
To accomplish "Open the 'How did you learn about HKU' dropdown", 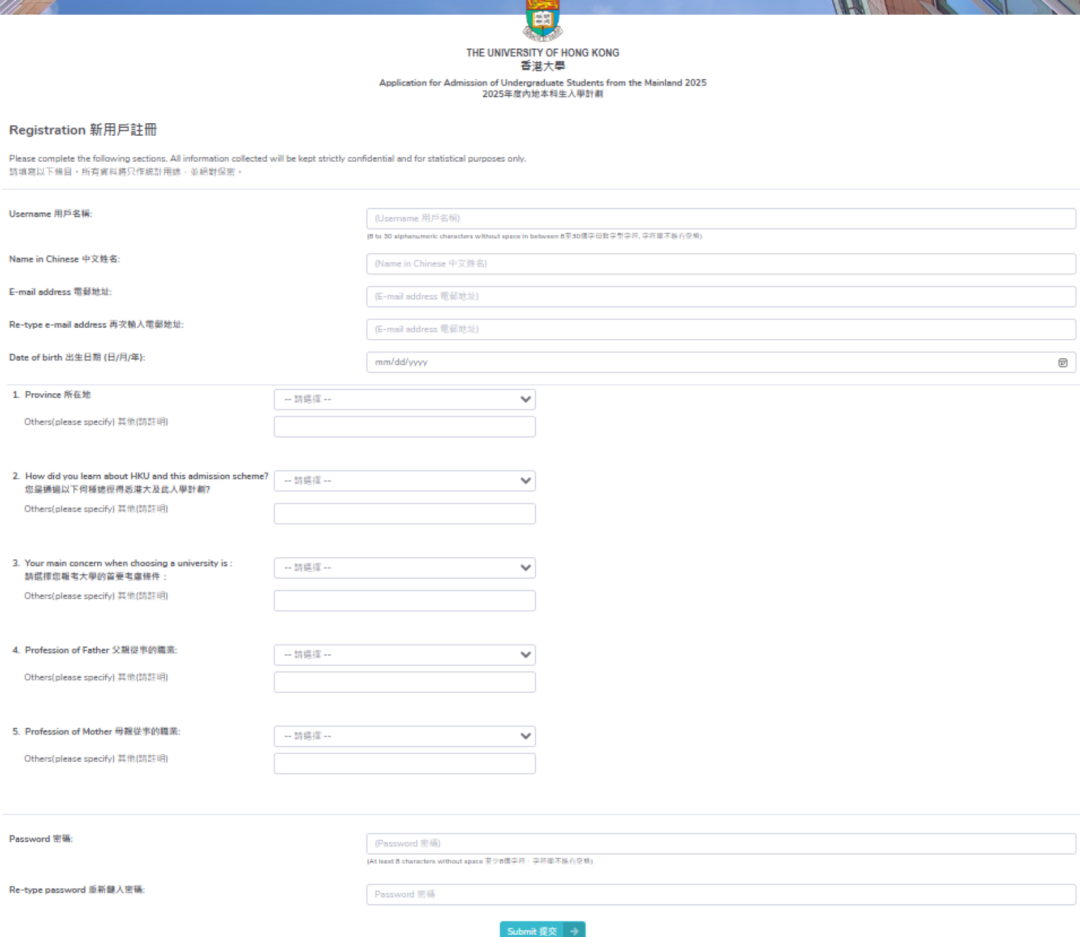I will (x=404, y=480).
